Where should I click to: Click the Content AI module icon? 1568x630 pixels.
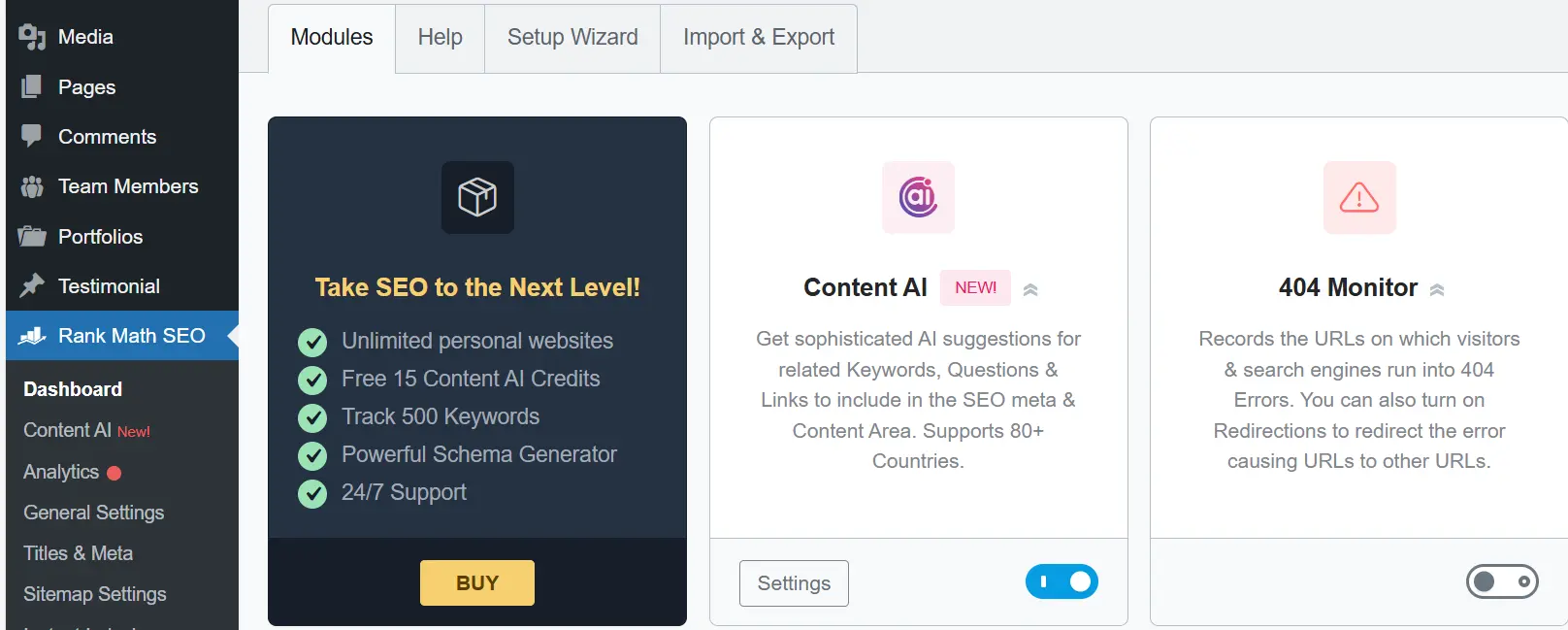pos(918,197)
